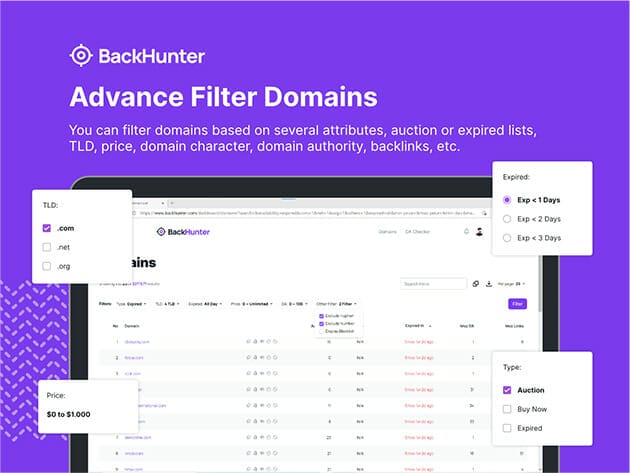Expand the Type: Expired filter dropdown
Image resolution: width=630 pixels, height=473 pixels.
coord(131,303)
